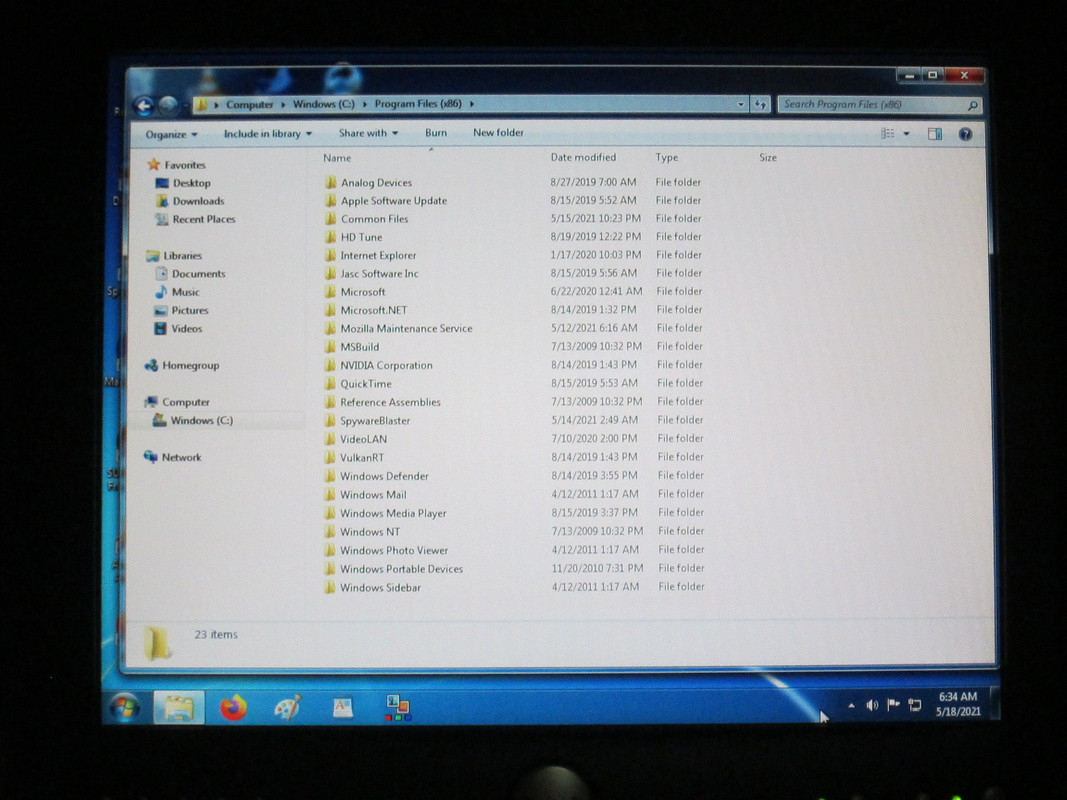Select the Common Files folder icon

pyautogui.click(x=331, y=219)
